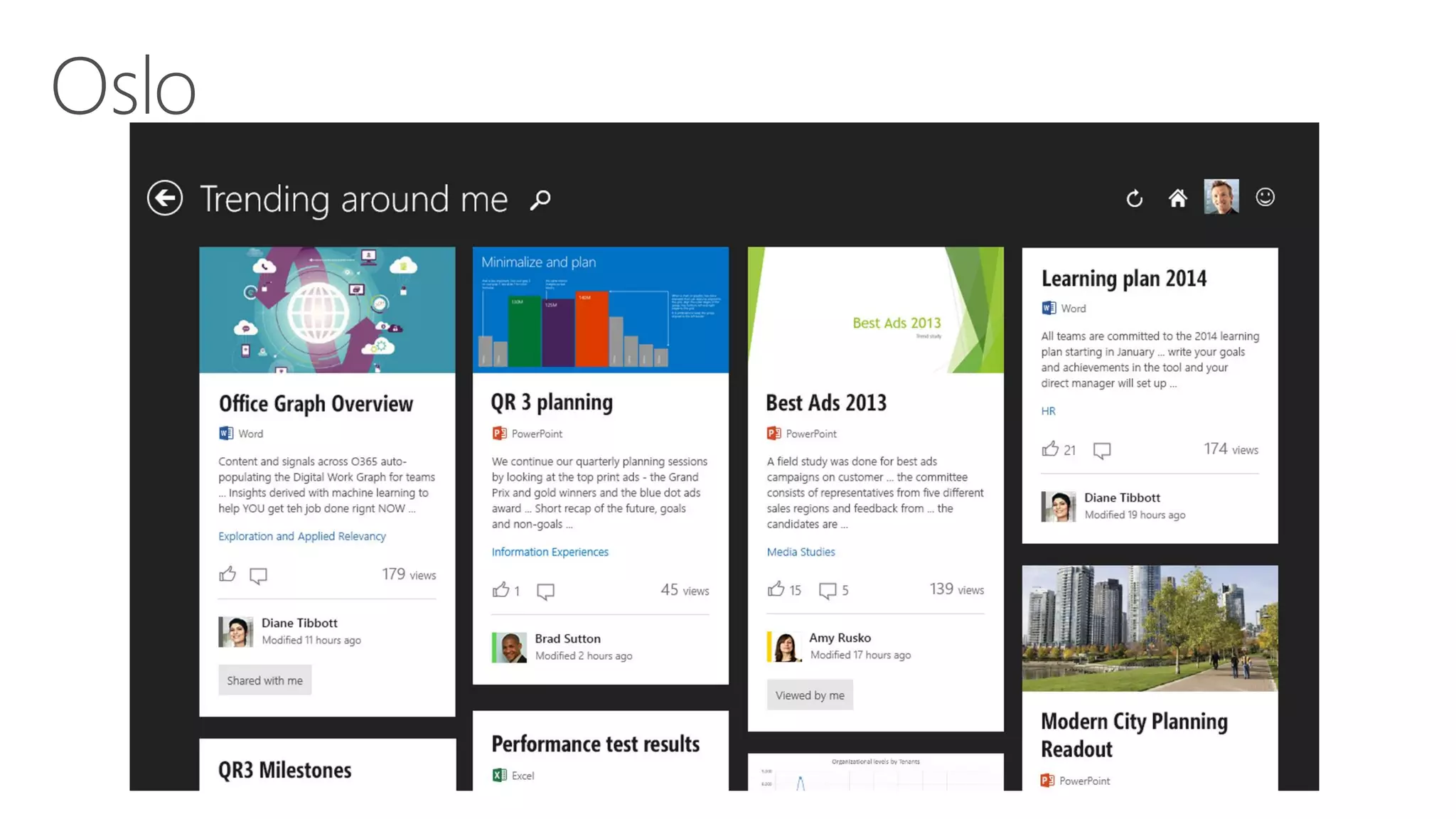
Task: Click the refresh icon
Action: 1135,198
